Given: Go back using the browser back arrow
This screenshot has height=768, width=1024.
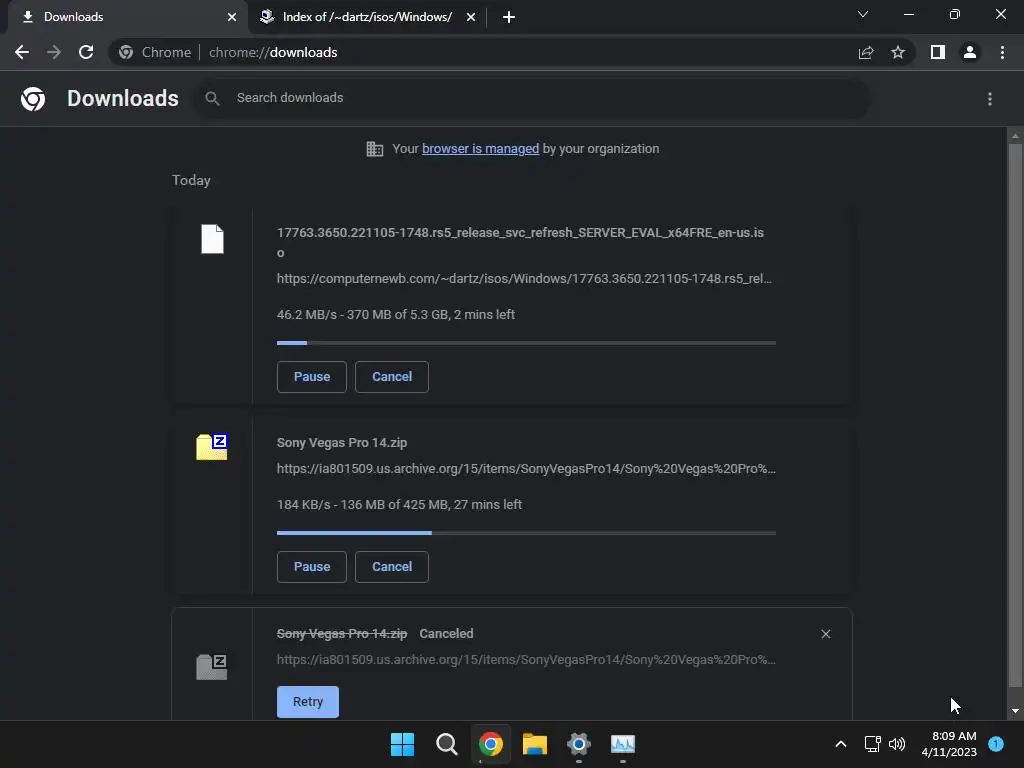Looking at the screenshot, I should pyautogui.click(x=22, y=52).
